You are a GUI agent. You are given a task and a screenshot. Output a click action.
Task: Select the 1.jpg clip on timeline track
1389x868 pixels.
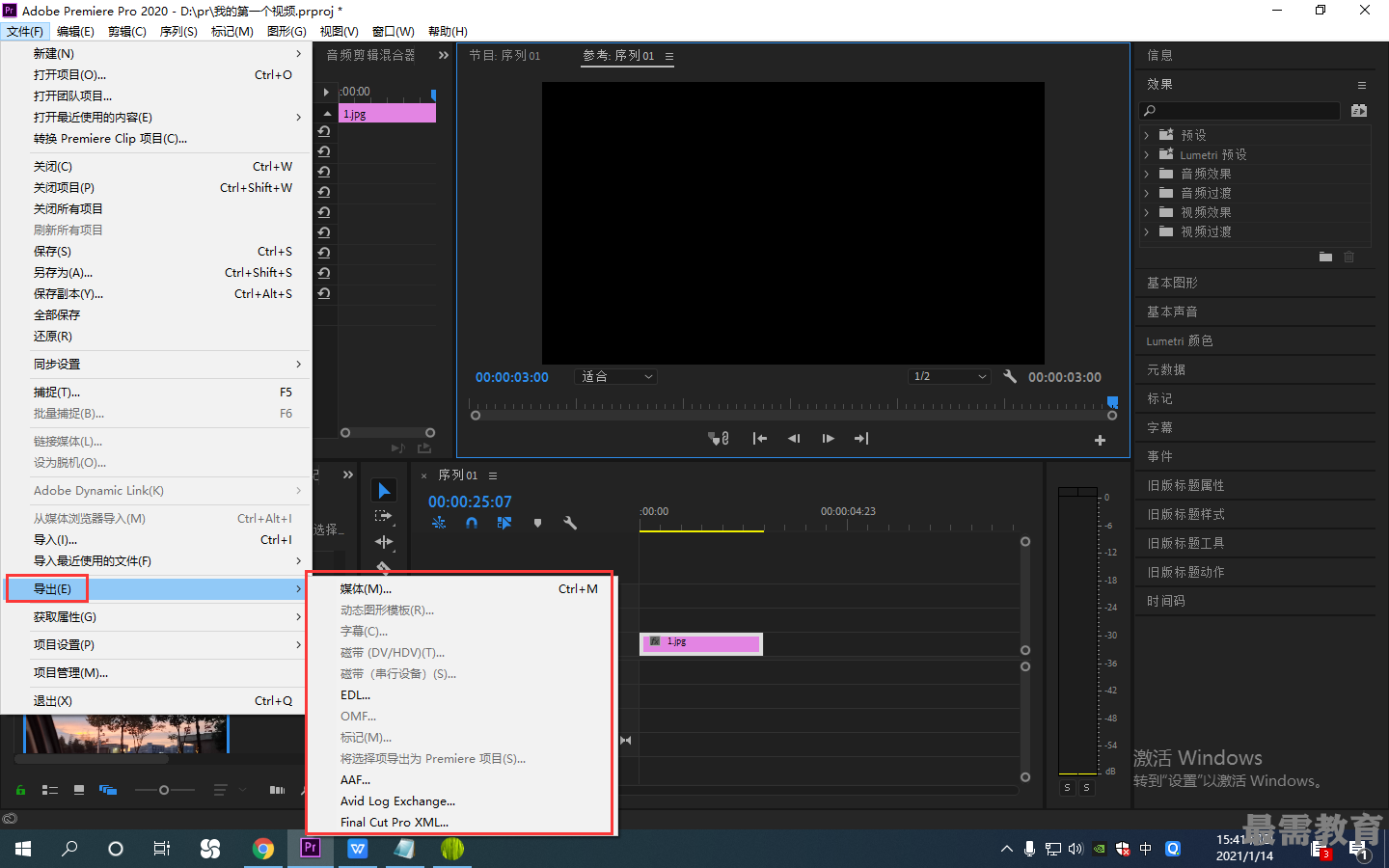701,643
